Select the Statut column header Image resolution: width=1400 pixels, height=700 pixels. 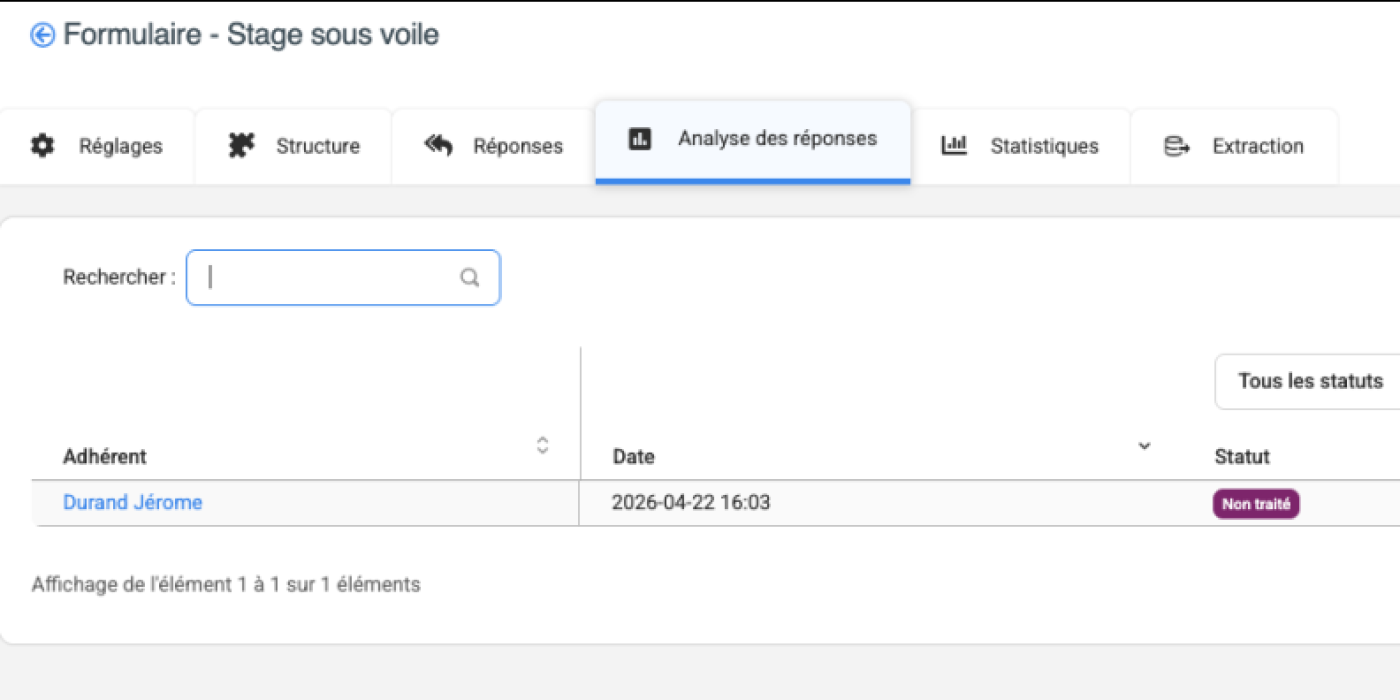pos(1242,457)
